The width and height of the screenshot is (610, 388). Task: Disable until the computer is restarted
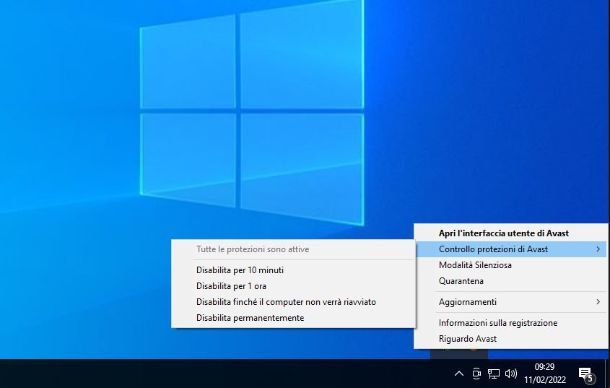click(293, 302)
